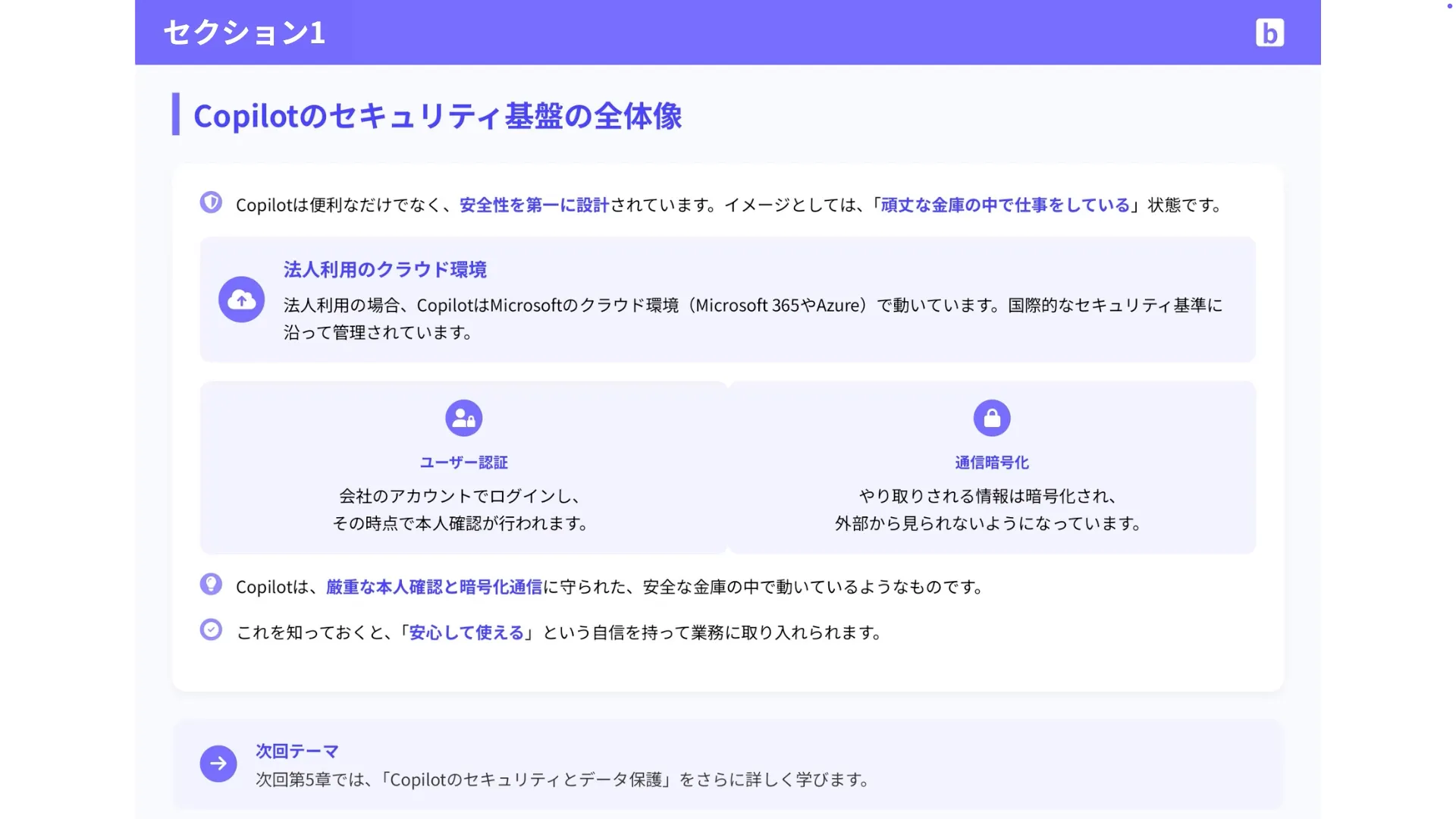Click the セクション1 header label
Image resolution: width=1456 pixels, height=819 pixels.
pyautogui.click(x=243, y=33)
